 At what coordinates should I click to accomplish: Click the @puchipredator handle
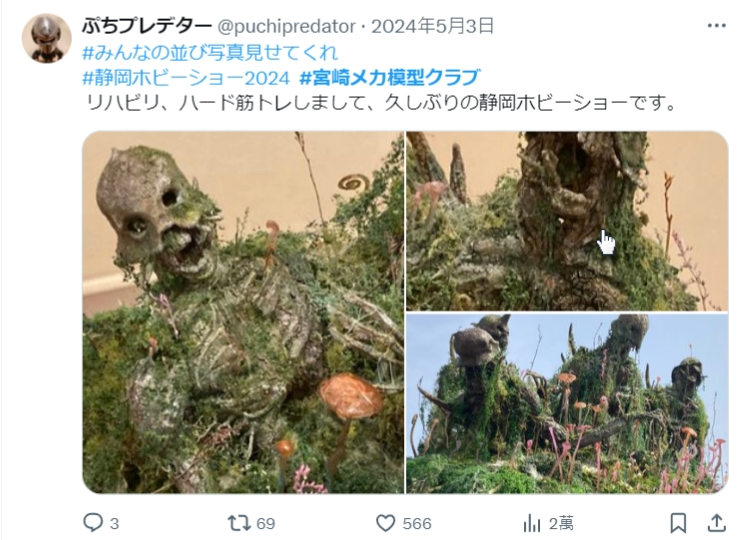[x=286, y=26]
